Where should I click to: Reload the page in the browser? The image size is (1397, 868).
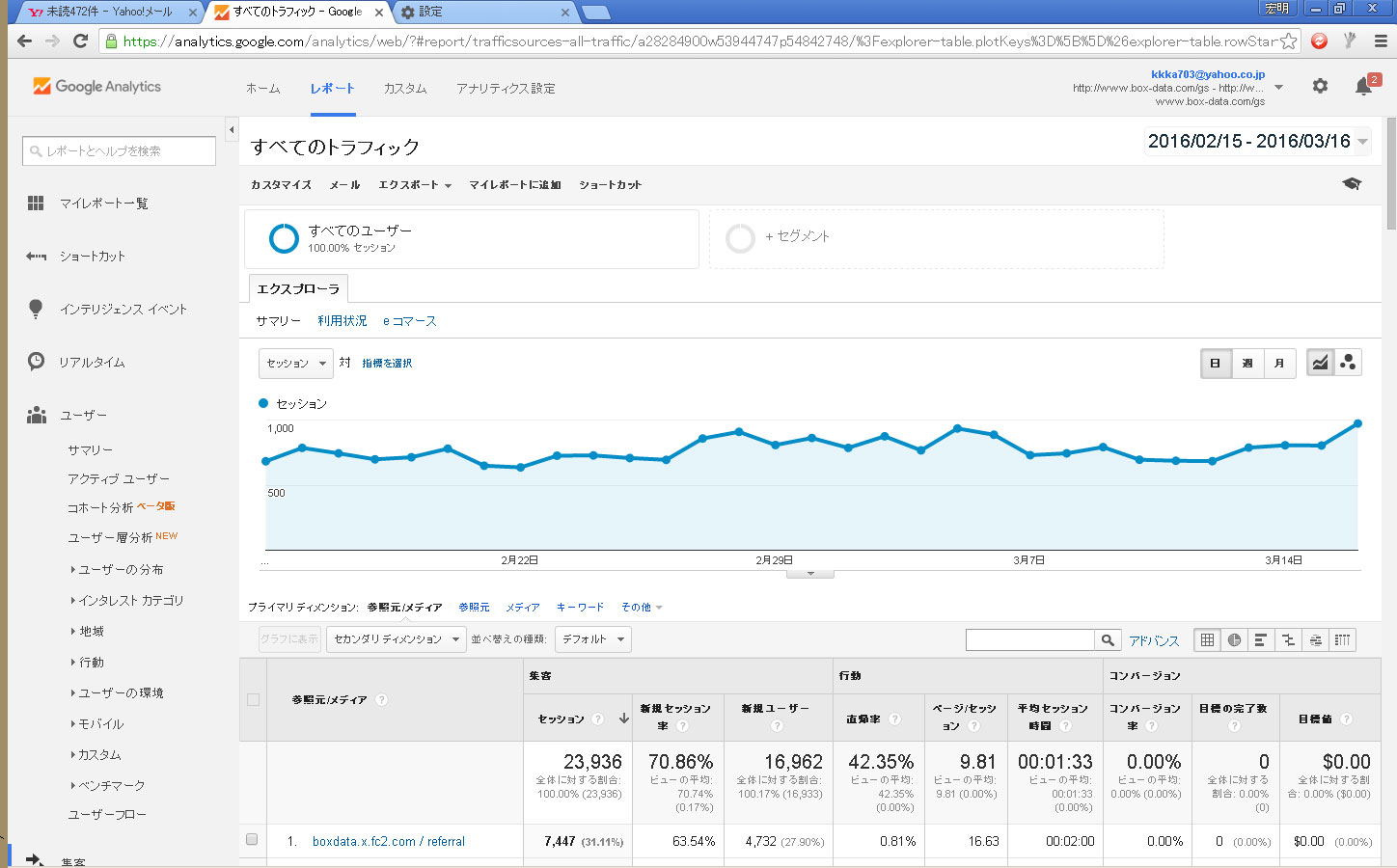pos(80,41)
